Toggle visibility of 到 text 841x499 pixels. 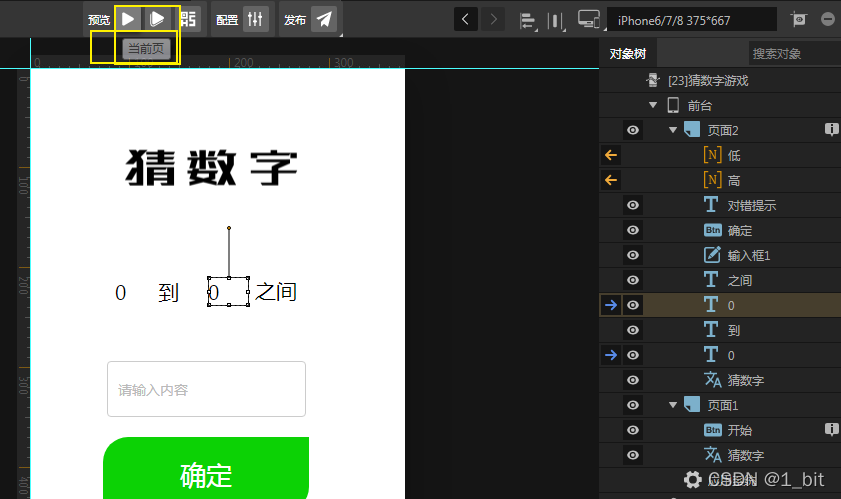[633, 330]
